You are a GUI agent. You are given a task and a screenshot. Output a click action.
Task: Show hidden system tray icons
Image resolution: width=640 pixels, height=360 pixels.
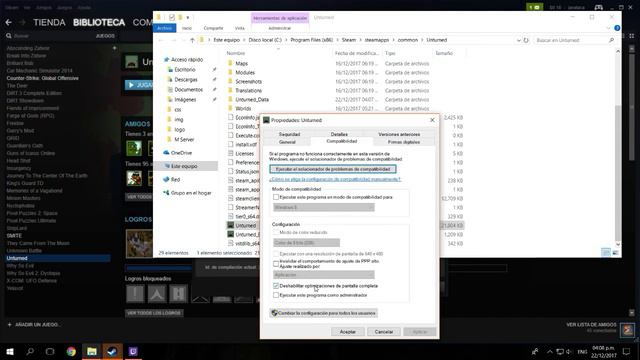[x=550, y=351]
